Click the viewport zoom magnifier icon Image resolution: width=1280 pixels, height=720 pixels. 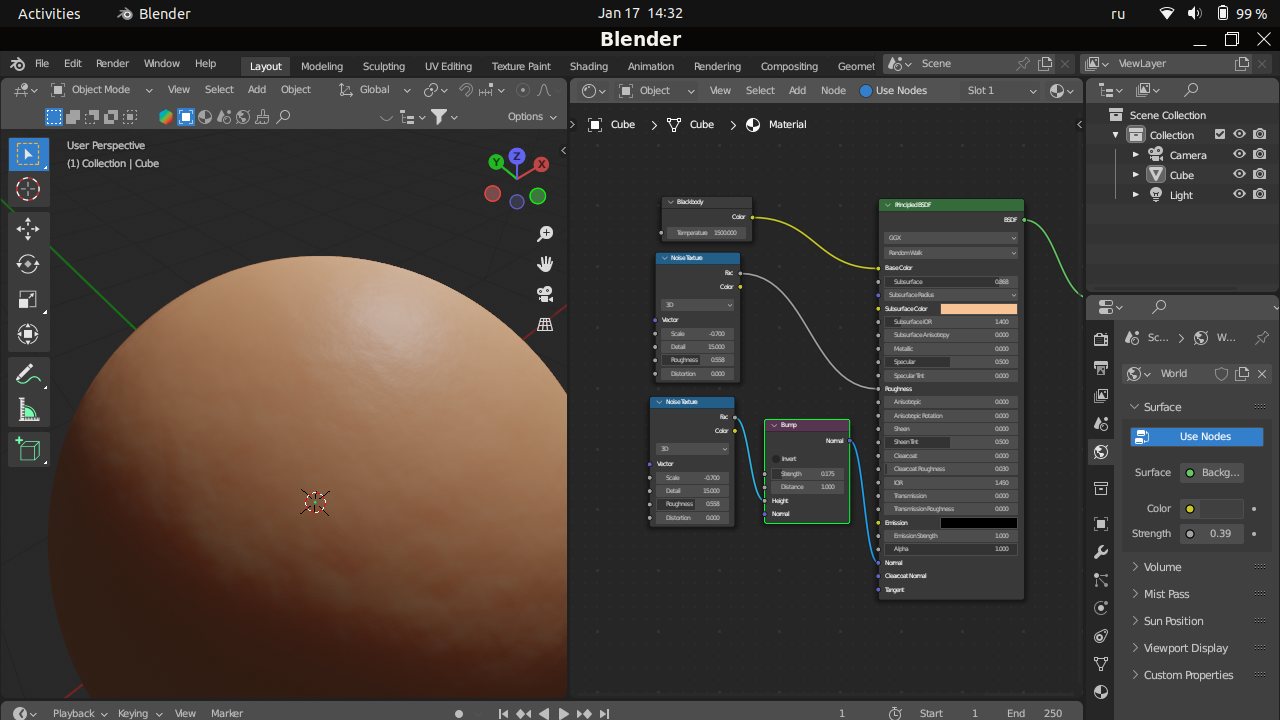pyautogui.click(x=545, y=234)
